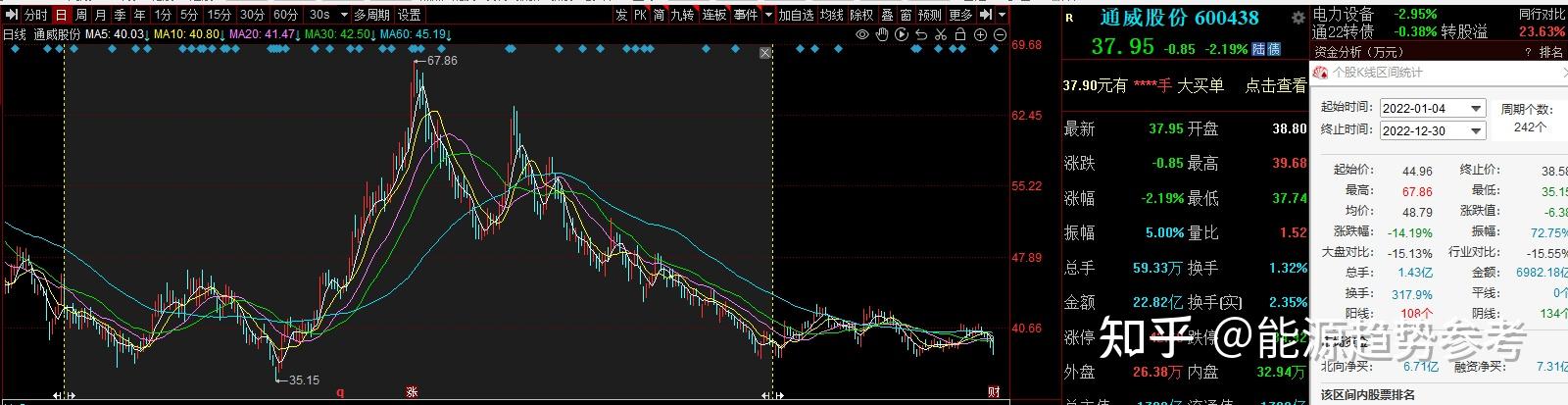Click the question mark help icon near 排名
This screenshot has height=405, width=1568.
1528,52
